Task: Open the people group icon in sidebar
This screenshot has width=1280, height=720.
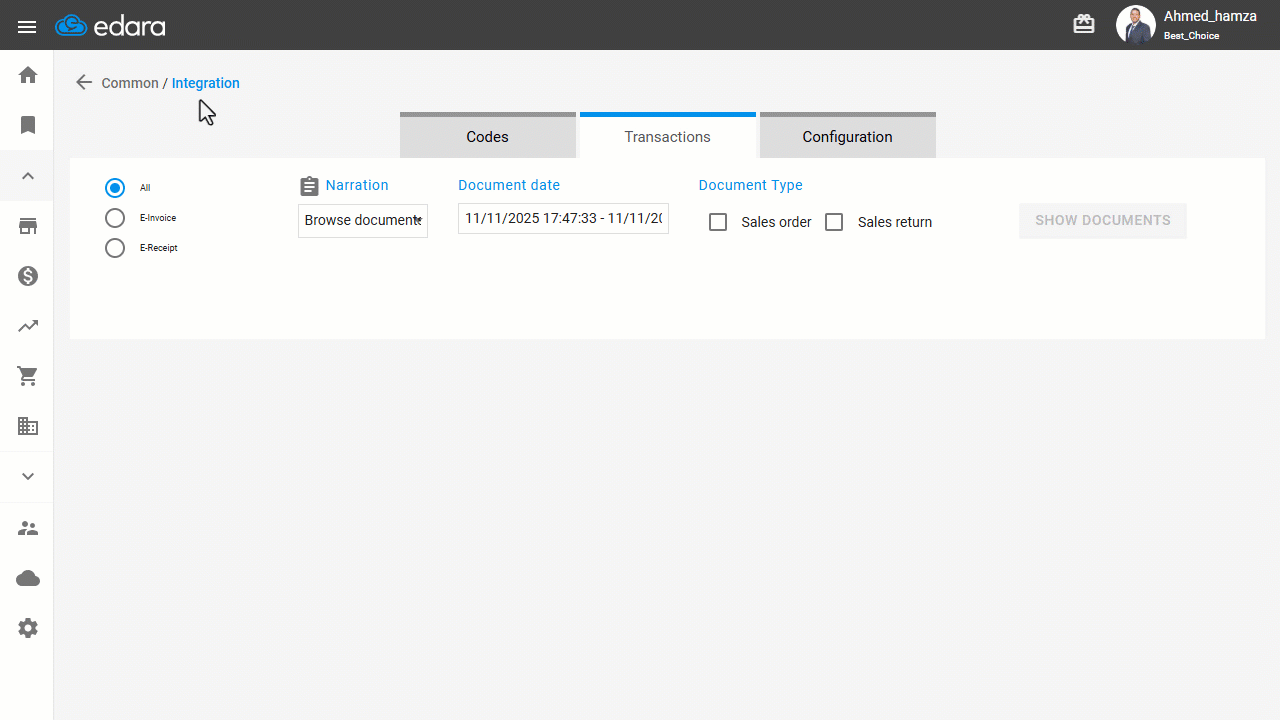Action: click(x=28, y=528)
